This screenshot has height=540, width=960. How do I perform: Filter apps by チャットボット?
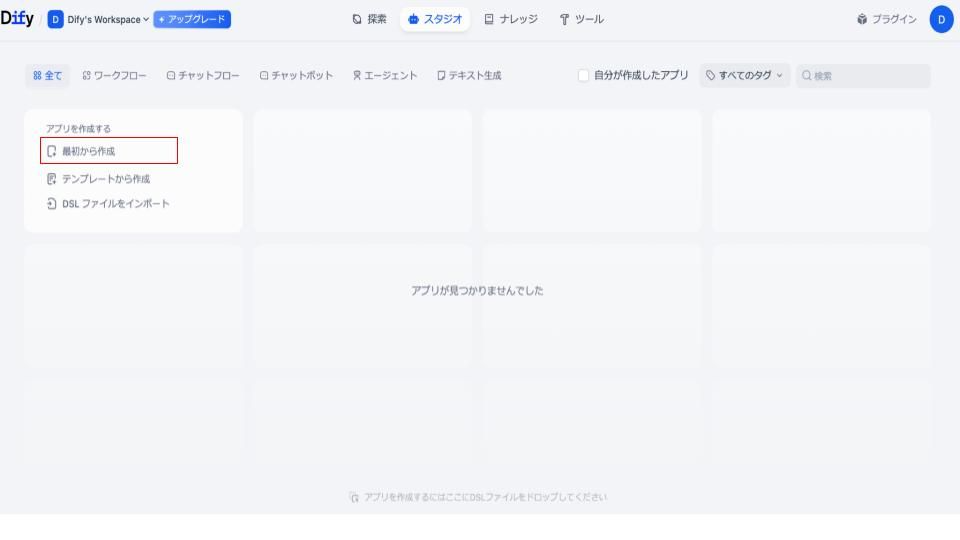coord(296,76)
